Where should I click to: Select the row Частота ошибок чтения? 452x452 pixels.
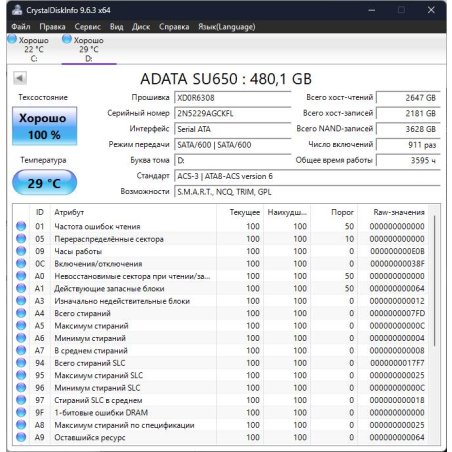click(221, 226)
